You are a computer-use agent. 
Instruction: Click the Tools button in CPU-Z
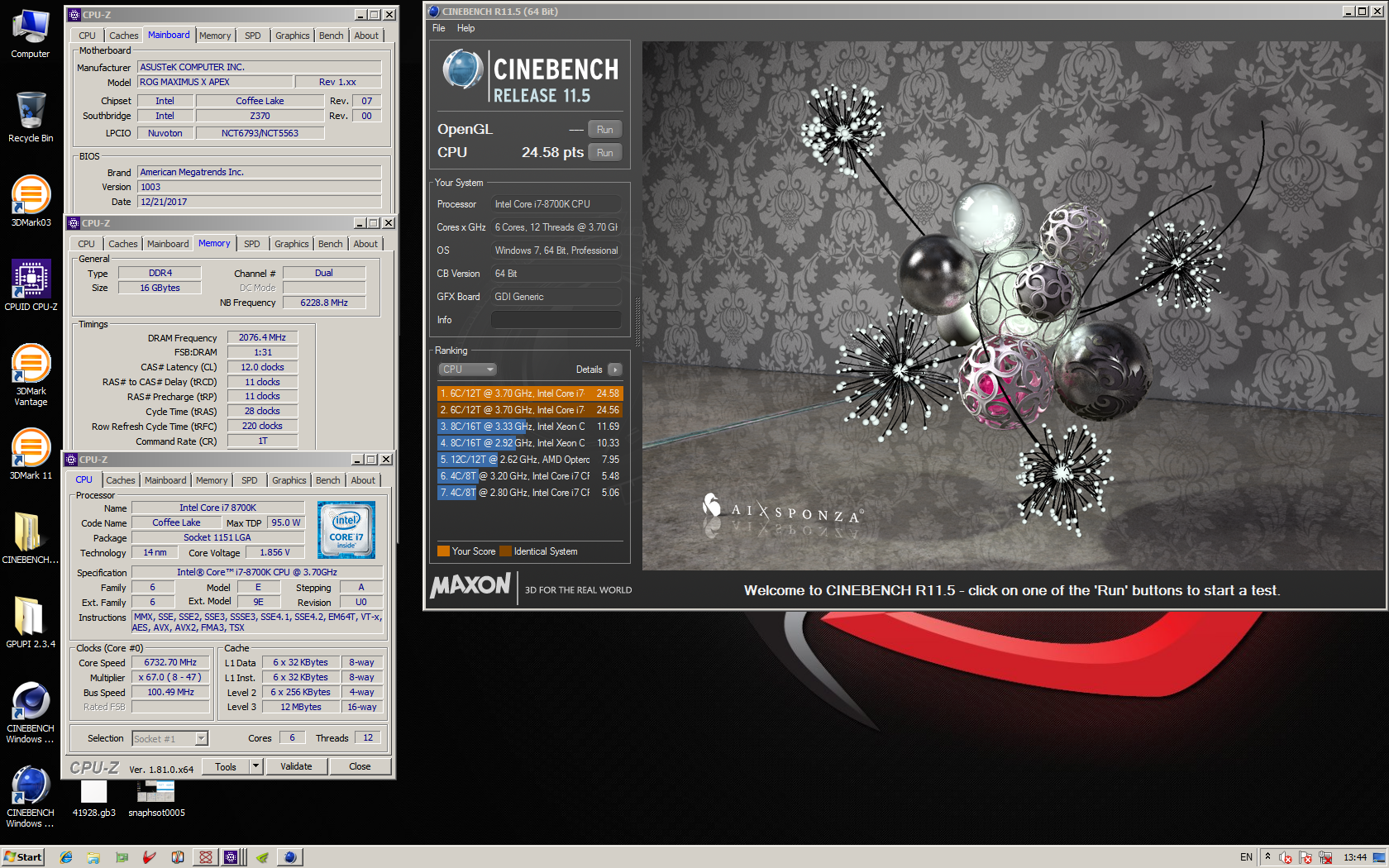(x=226, y=766)
